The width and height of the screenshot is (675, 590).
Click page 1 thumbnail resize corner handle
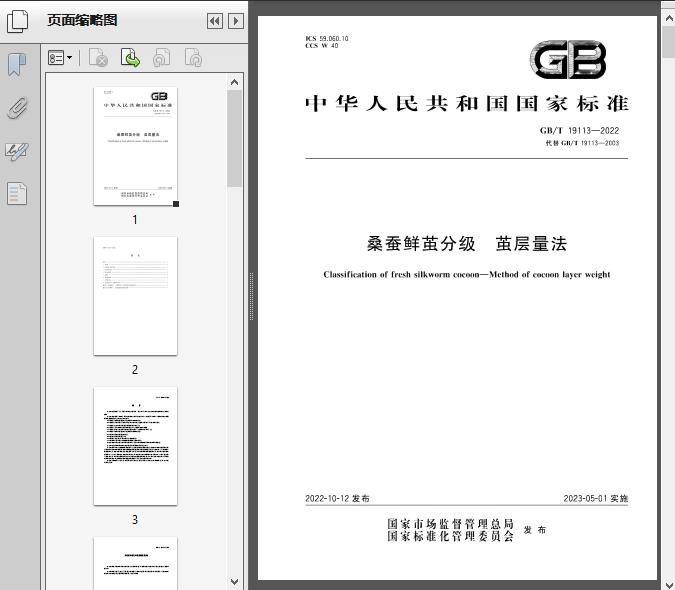(x=176, y=204)
